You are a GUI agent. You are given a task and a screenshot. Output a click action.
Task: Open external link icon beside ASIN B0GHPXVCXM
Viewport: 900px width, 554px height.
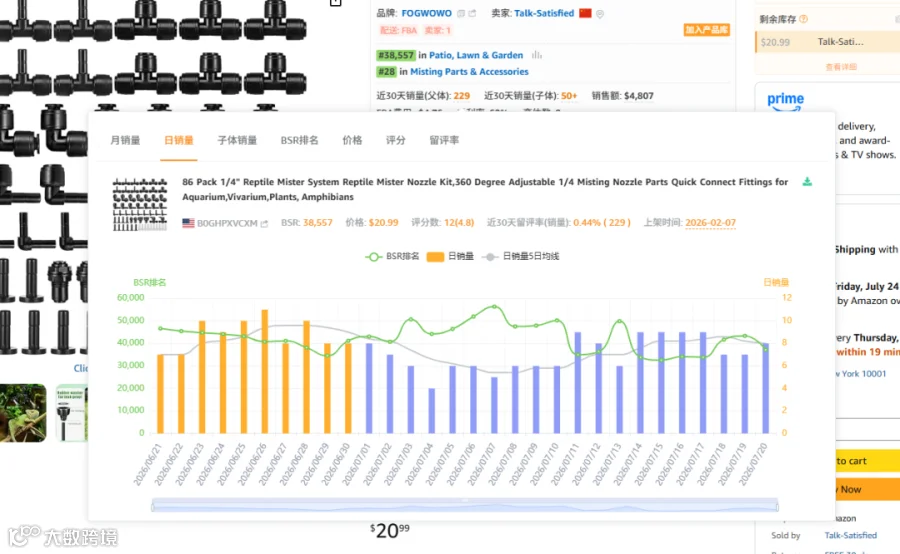(x=264, y=223)
